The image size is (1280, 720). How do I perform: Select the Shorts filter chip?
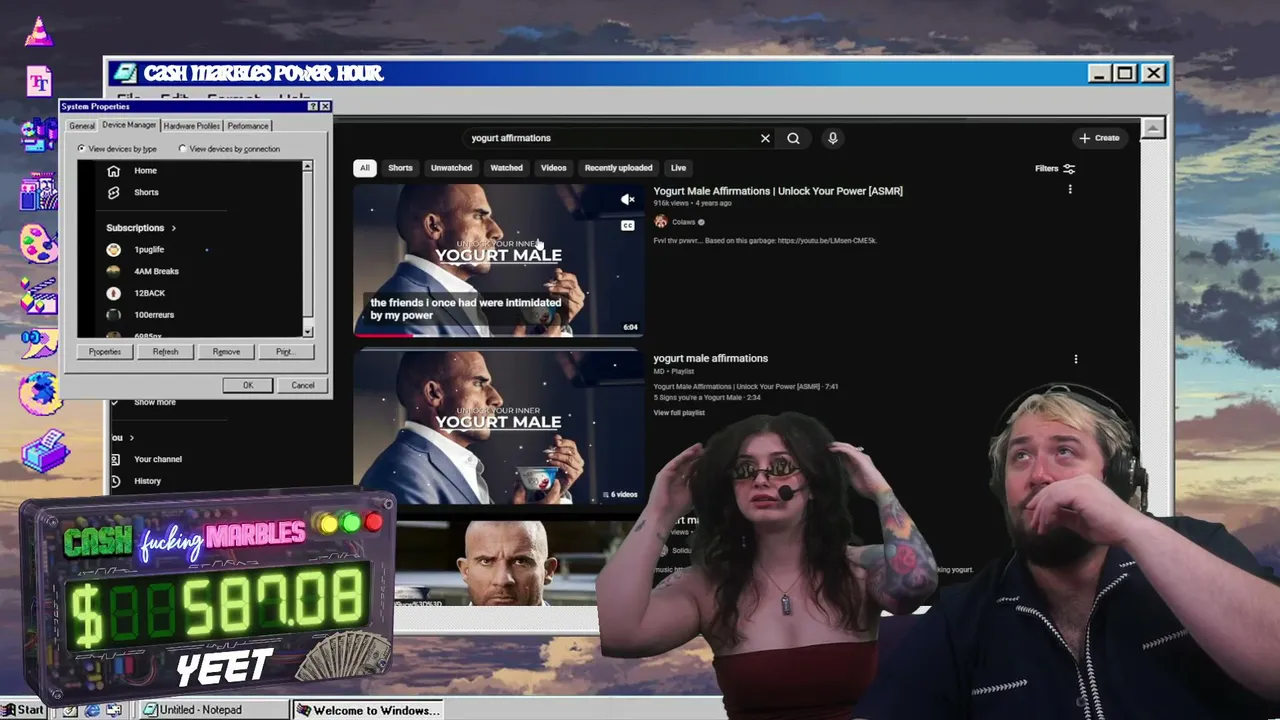click(x=400, y=168)
